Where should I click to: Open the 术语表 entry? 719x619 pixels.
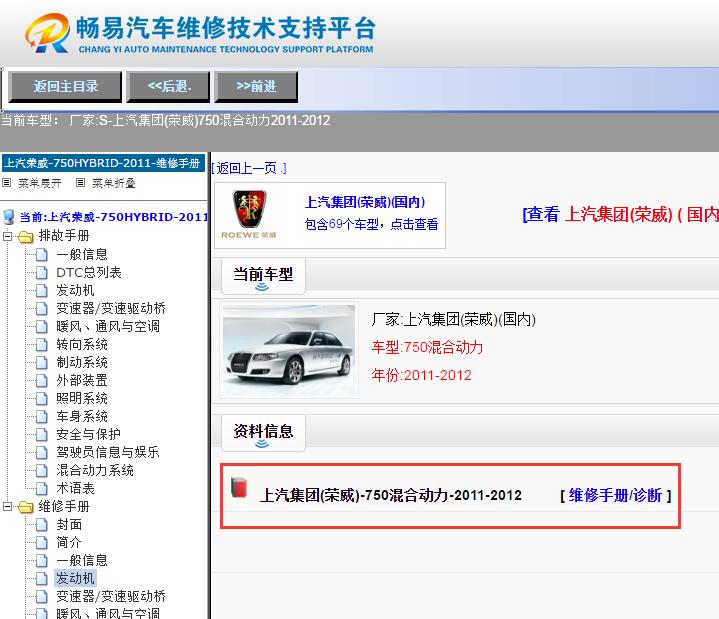75,489
